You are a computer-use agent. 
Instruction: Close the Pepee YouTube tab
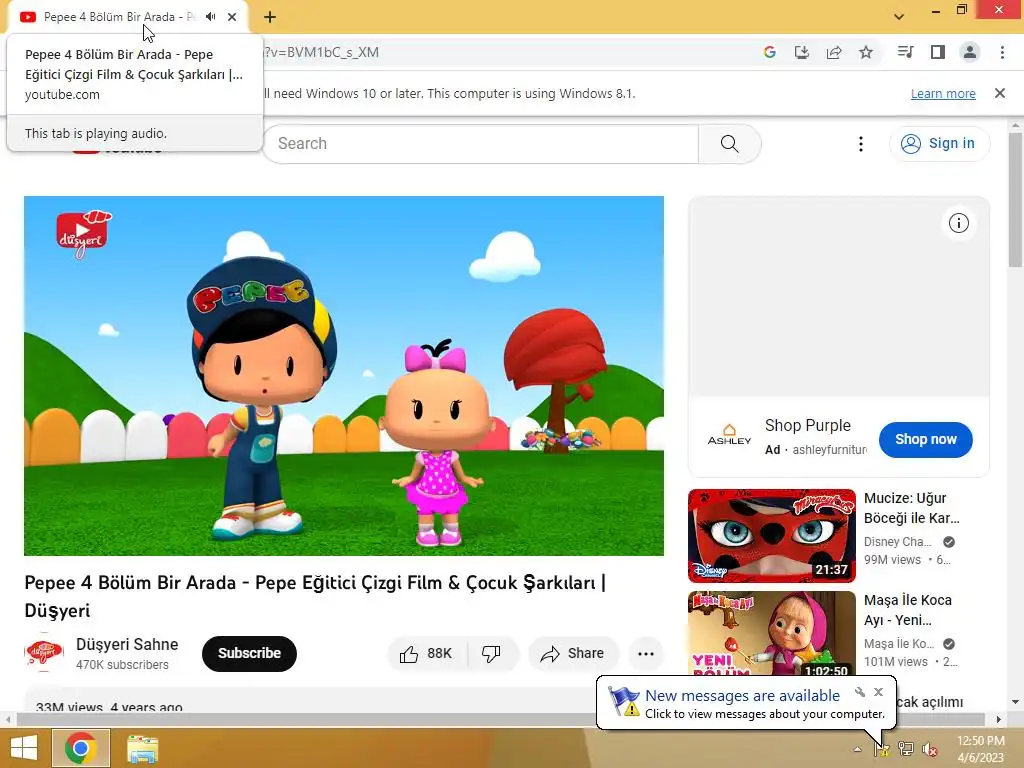click(232, 17)
